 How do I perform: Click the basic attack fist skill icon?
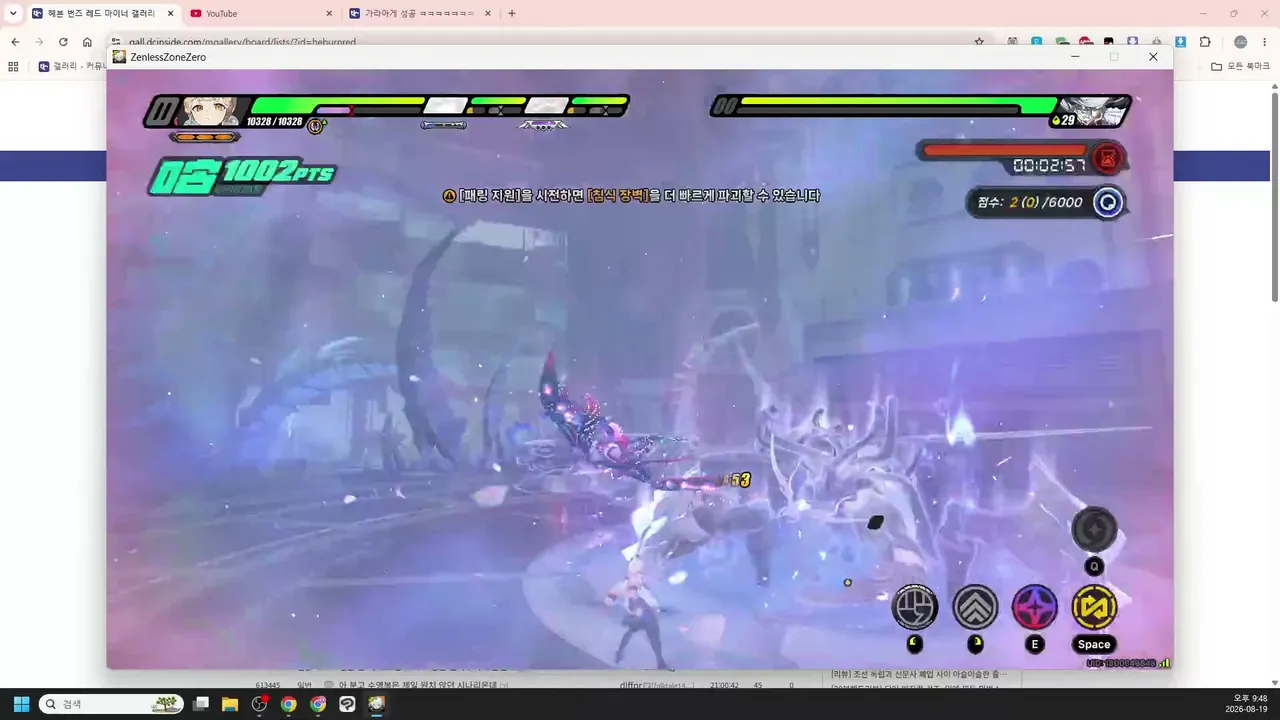[915, 607]
